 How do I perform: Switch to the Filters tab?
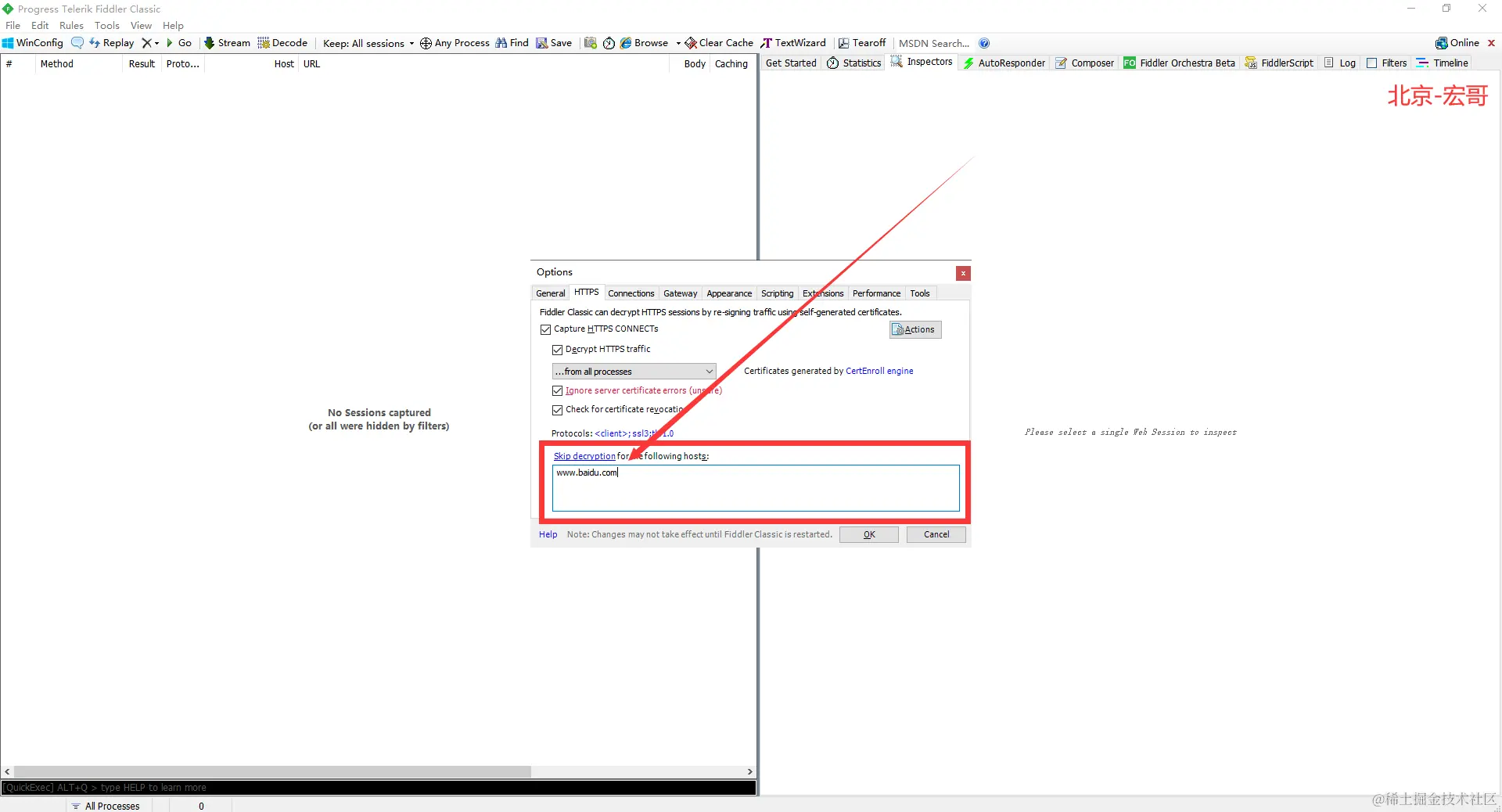pyautogui.click(x=1386, y=63)
